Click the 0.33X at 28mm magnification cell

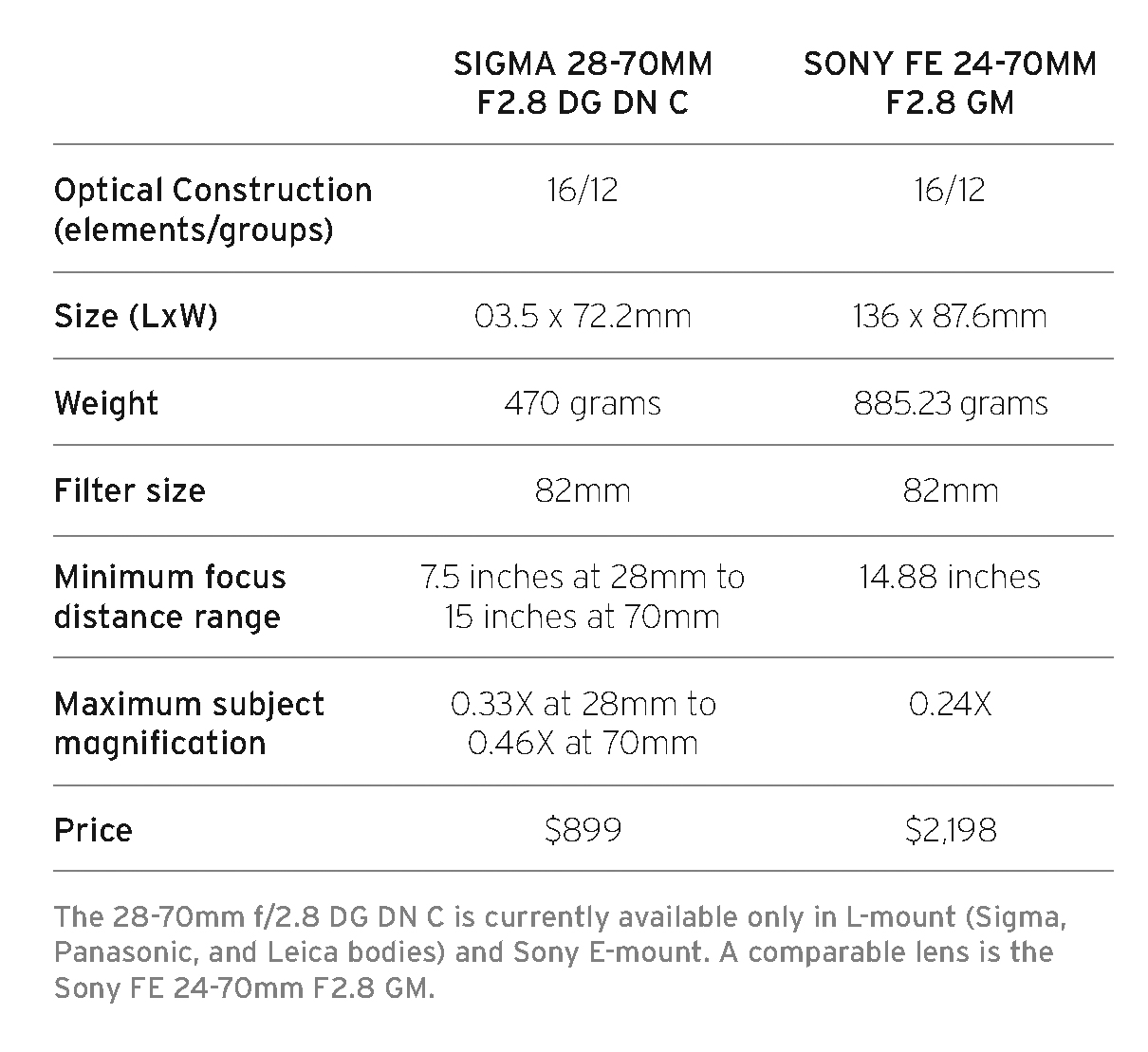pyautogui.click(x=583, y=723)
